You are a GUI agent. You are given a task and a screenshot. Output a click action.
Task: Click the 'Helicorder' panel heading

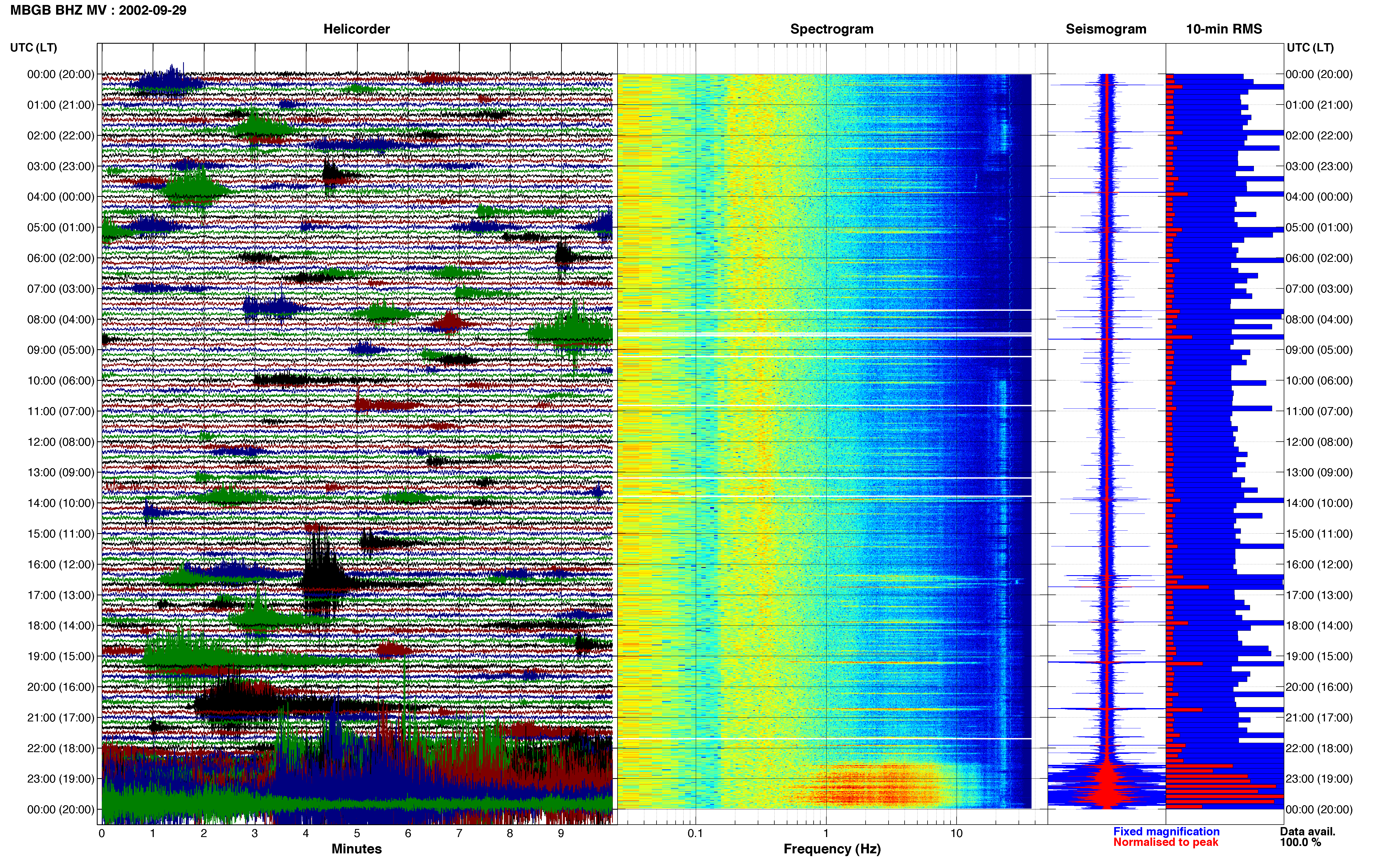coord(356,29)
